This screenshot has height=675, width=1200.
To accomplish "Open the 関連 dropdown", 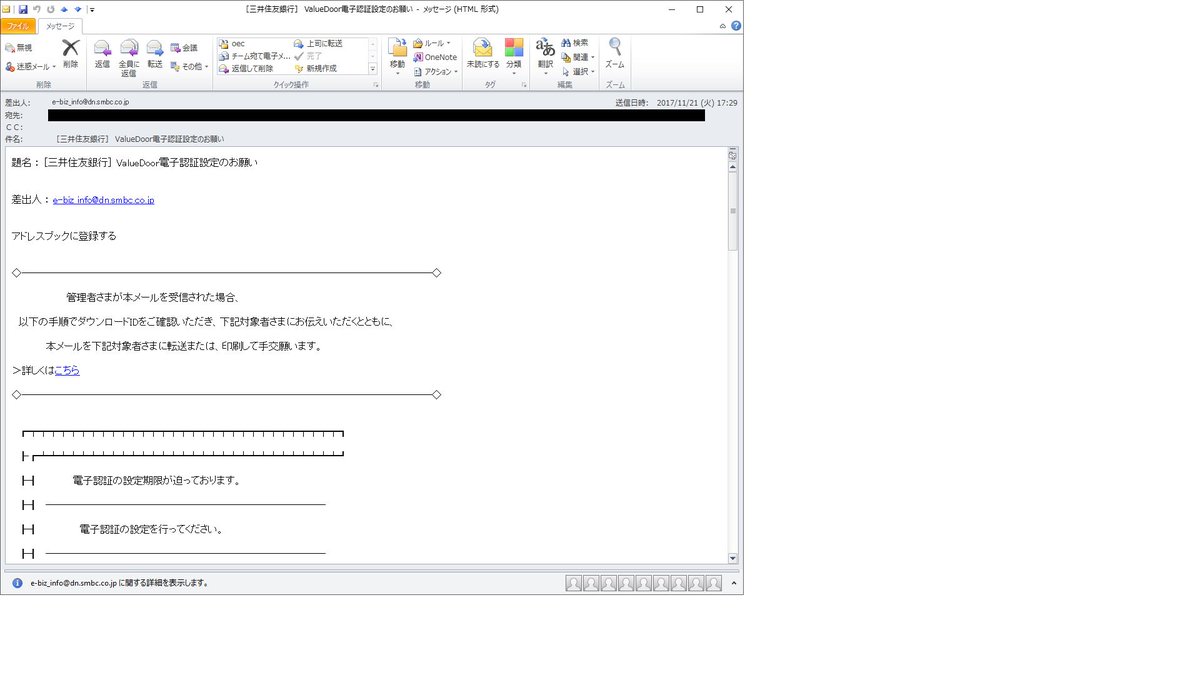I will (578, 57).
